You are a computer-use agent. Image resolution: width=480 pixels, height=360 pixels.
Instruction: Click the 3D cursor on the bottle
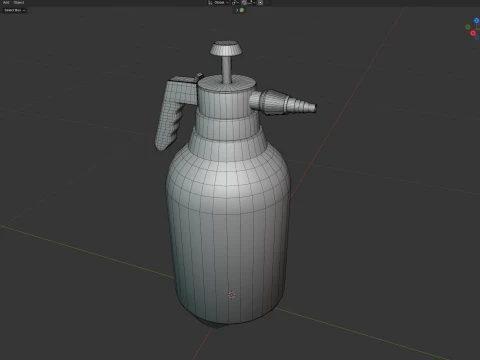[x=231, y=295]
